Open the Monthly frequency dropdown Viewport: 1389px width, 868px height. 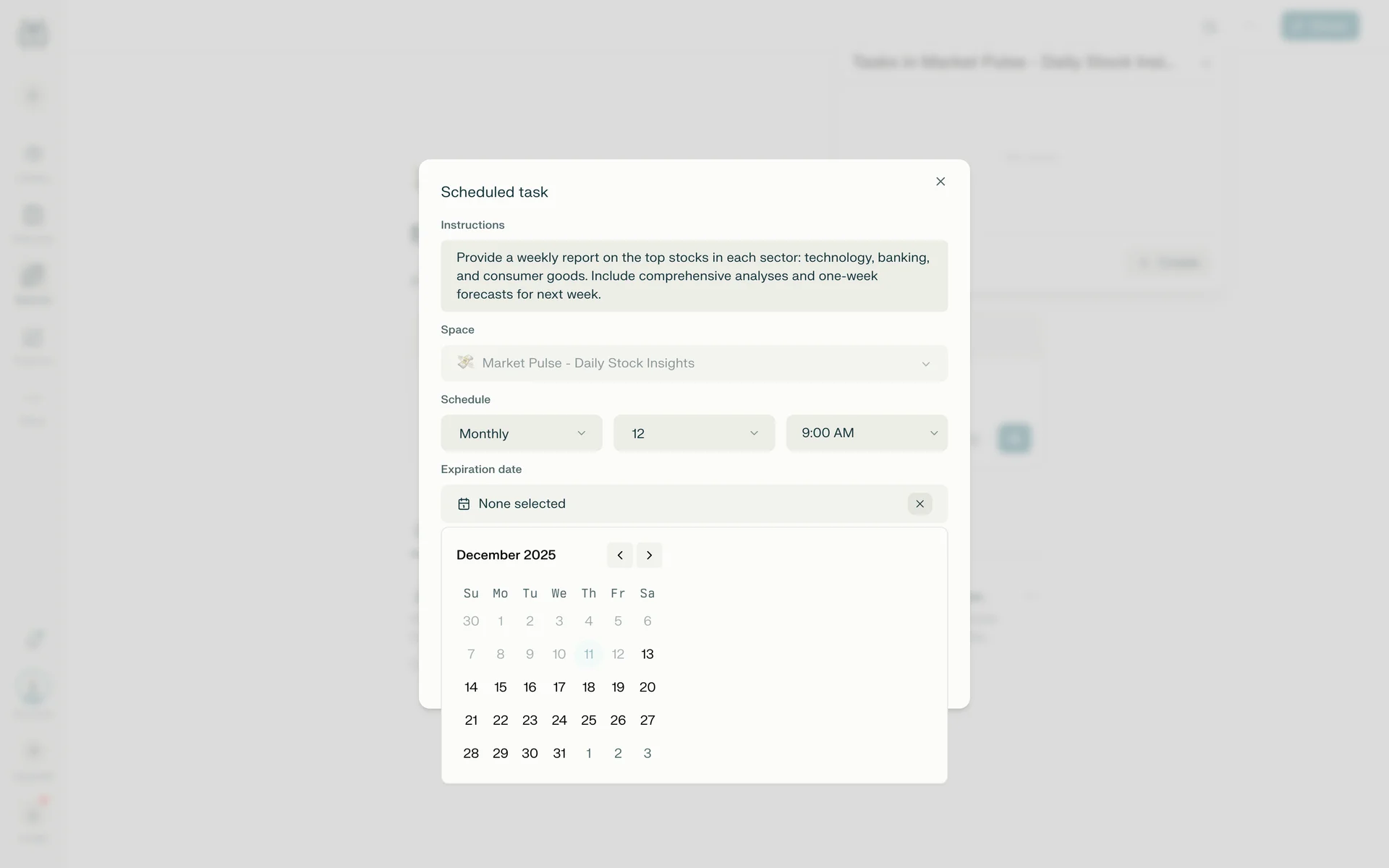click(521, 433)
